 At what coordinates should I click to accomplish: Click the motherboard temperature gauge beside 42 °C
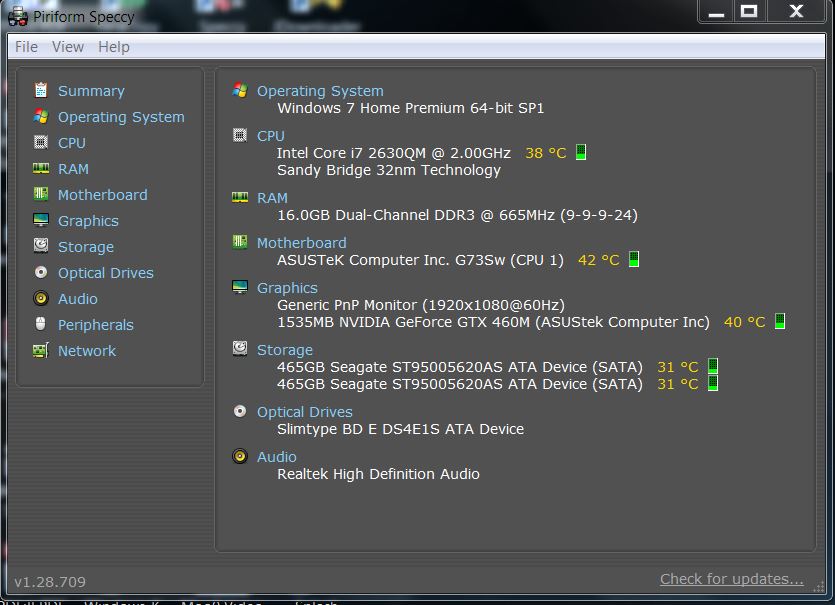[634, 259]
